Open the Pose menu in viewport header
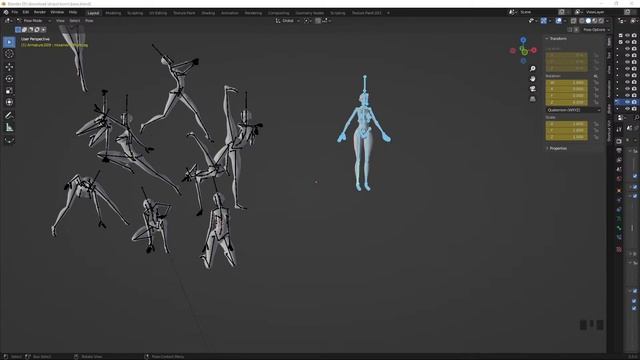The height and width of the screenshot is (360, 640). pos(89,21)
